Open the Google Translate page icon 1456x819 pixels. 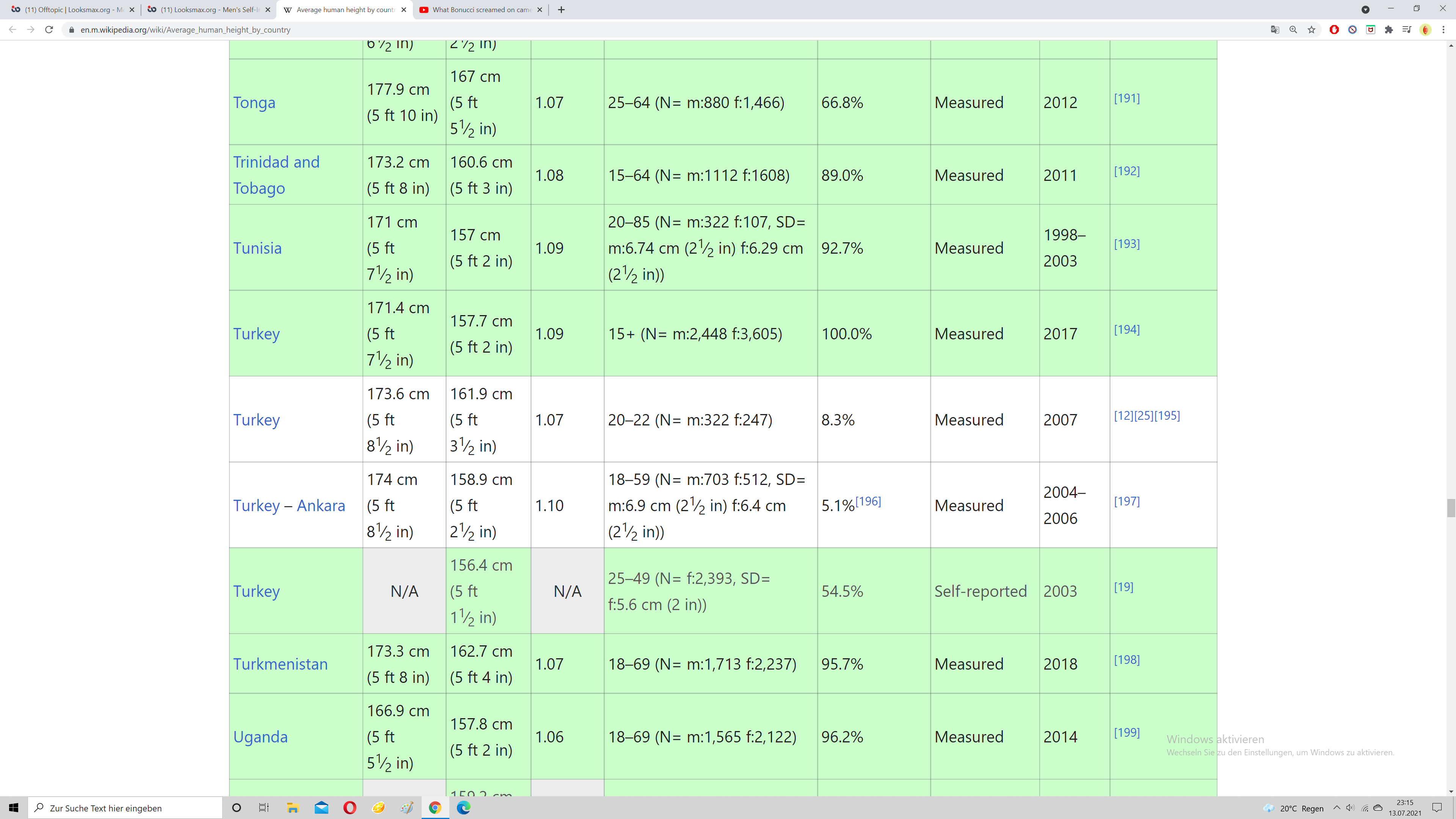coord(1274,30)
